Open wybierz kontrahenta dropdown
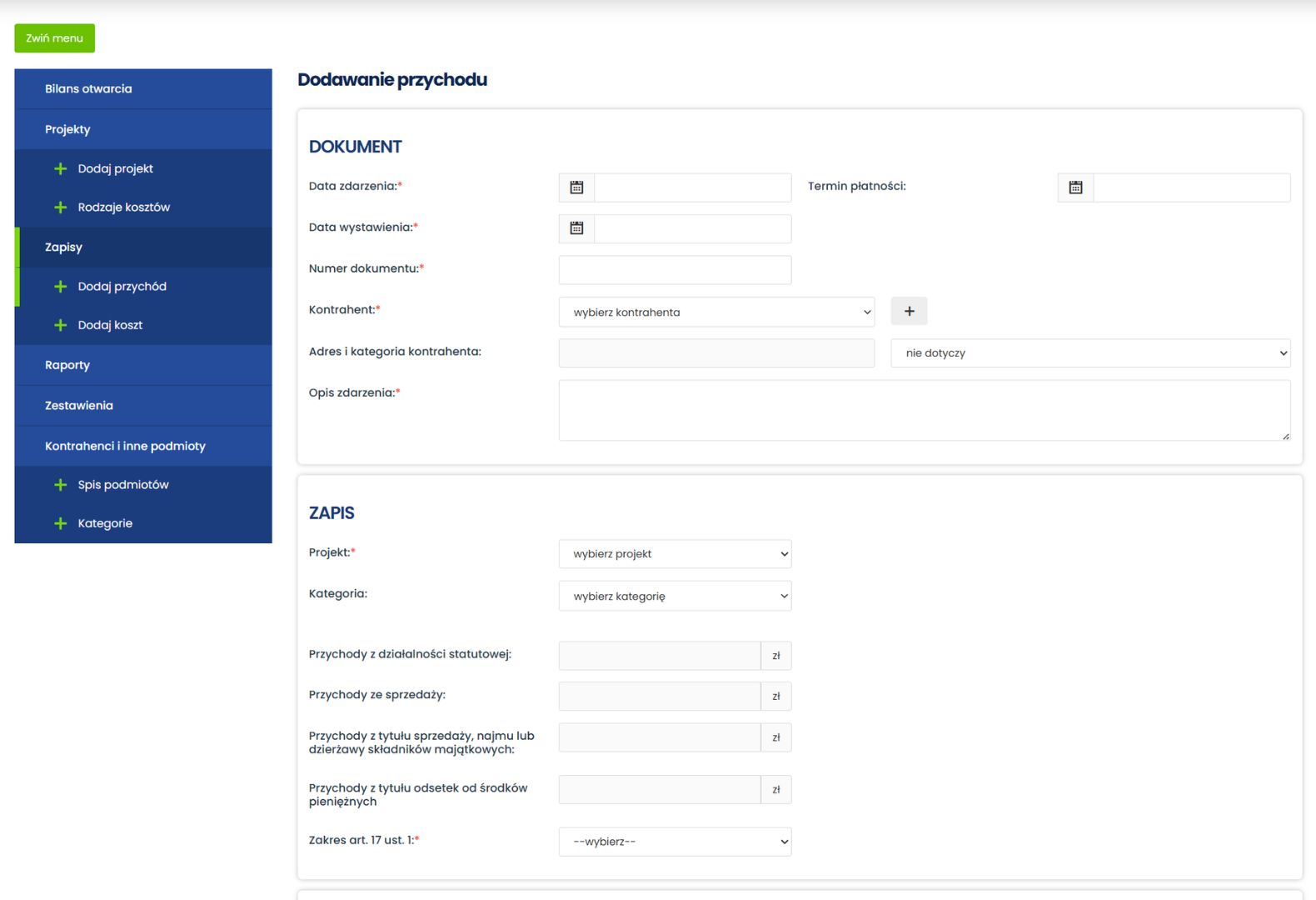Screen dimensions: 1316x900 (x=716, y=312)
